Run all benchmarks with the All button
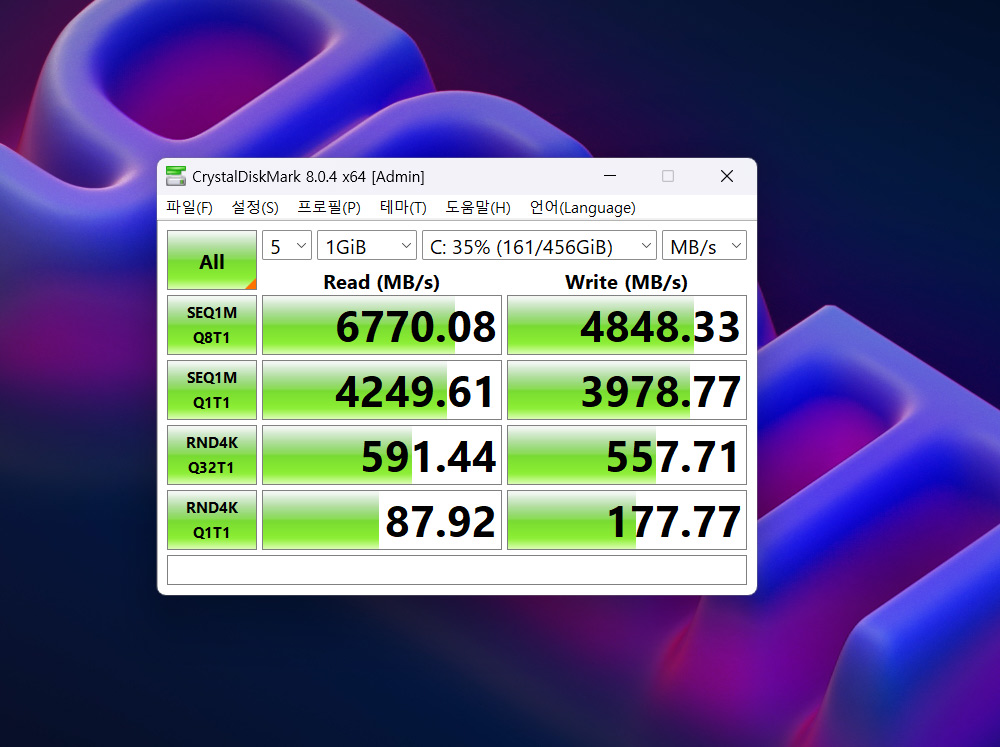Viewport: 1000px width, 747px height. [212, 260]
